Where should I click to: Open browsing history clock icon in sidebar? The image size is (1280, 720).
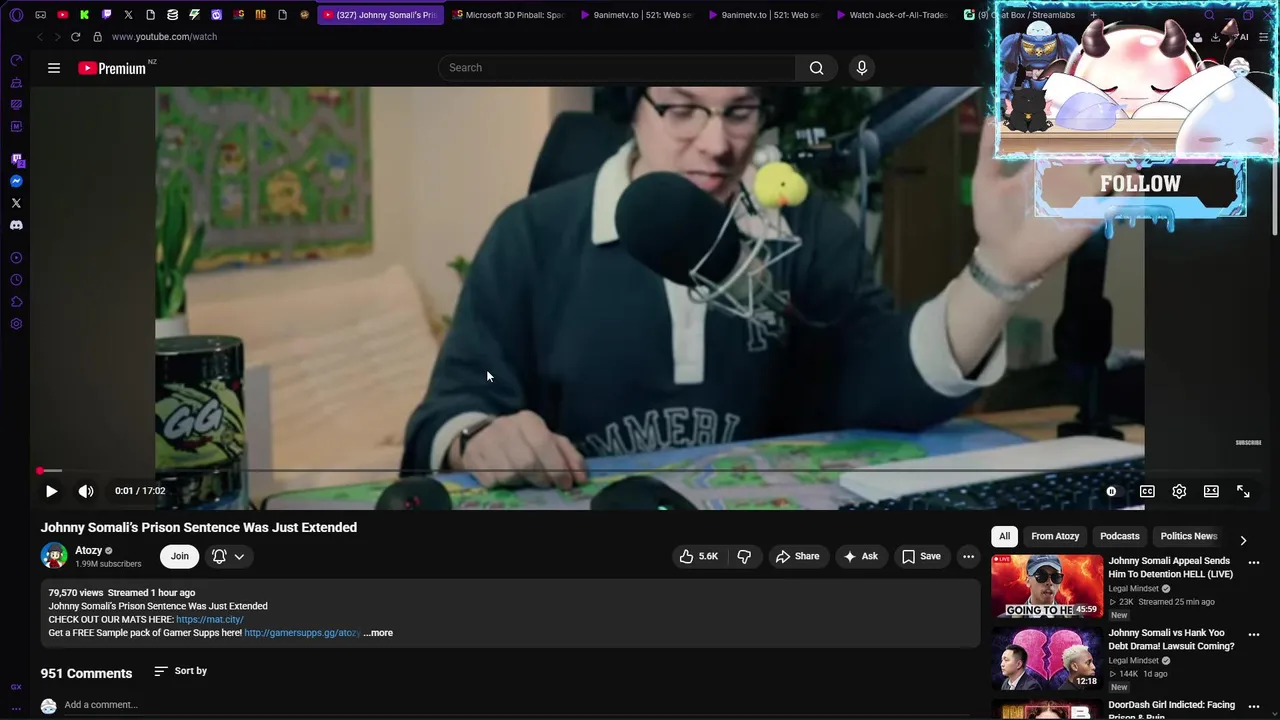click(16, 280)
